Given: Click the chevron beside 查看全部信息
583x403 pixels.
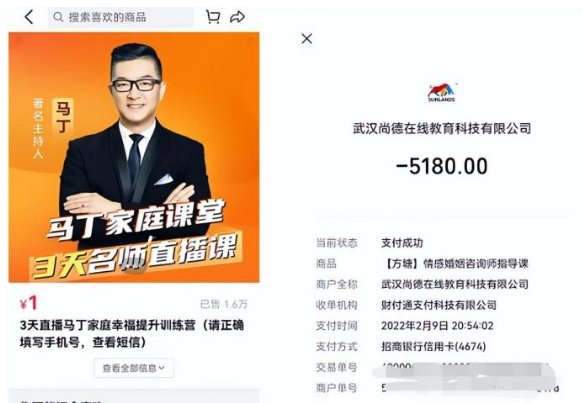Looking at the screenshot, I should [x=162, y=368].
